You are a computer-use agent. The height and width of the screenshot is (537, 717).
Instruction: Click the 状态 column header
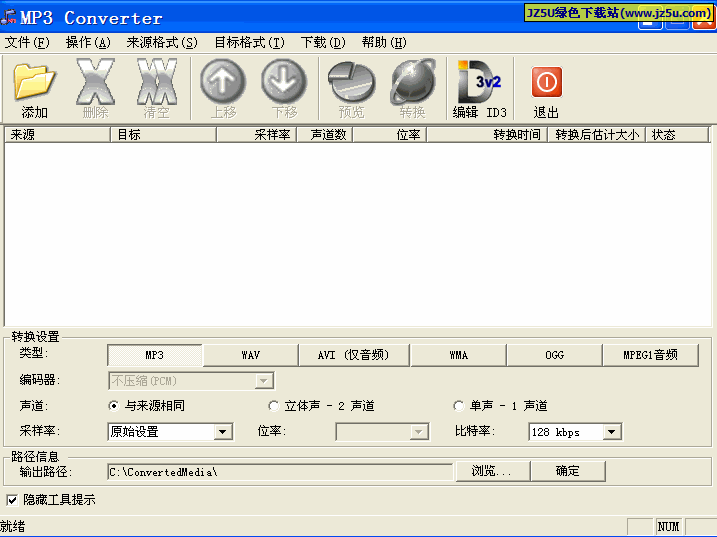pos(677,135)
